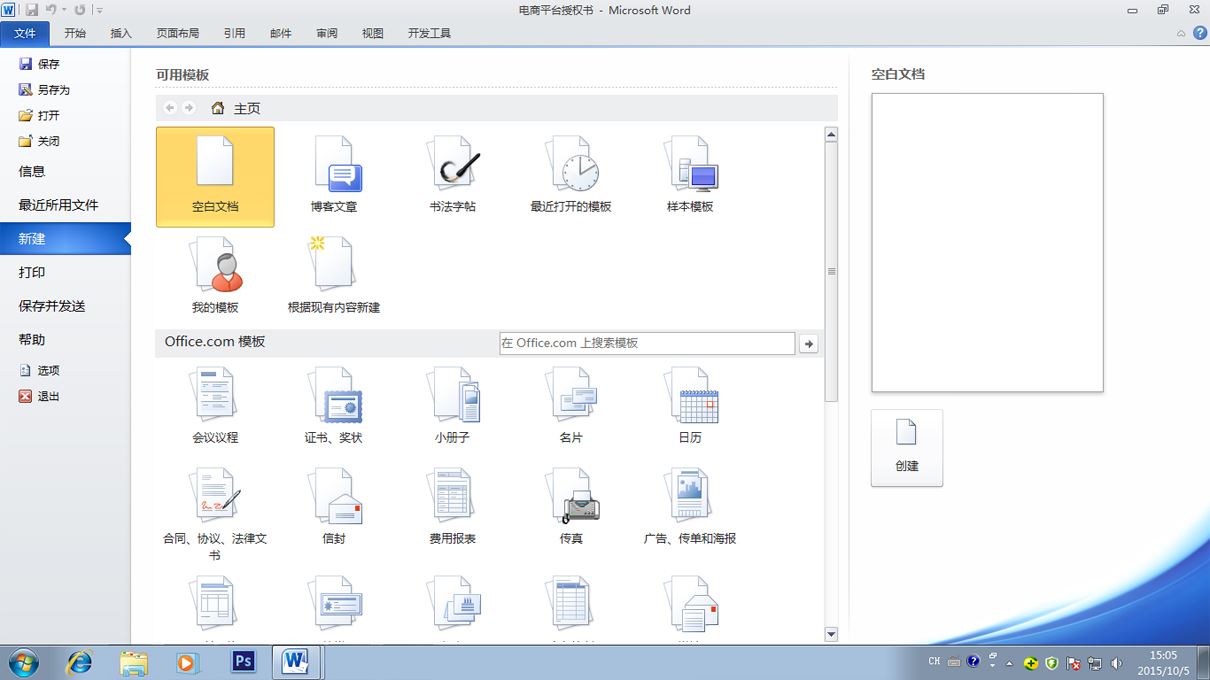Open the 日历 calendar templates

[690, 407]
